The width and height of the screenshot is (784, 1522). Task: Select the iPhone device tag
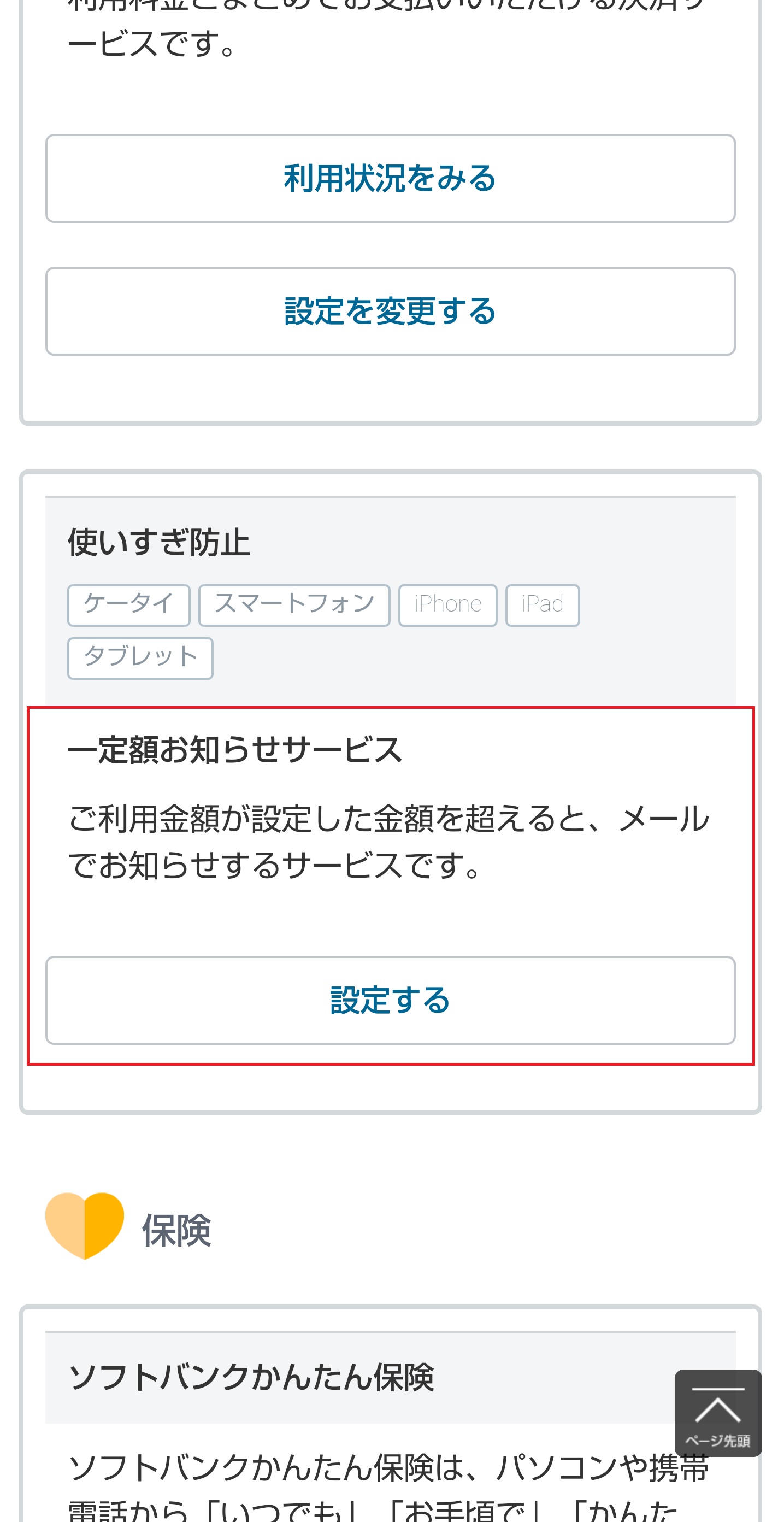pos(448,605)
